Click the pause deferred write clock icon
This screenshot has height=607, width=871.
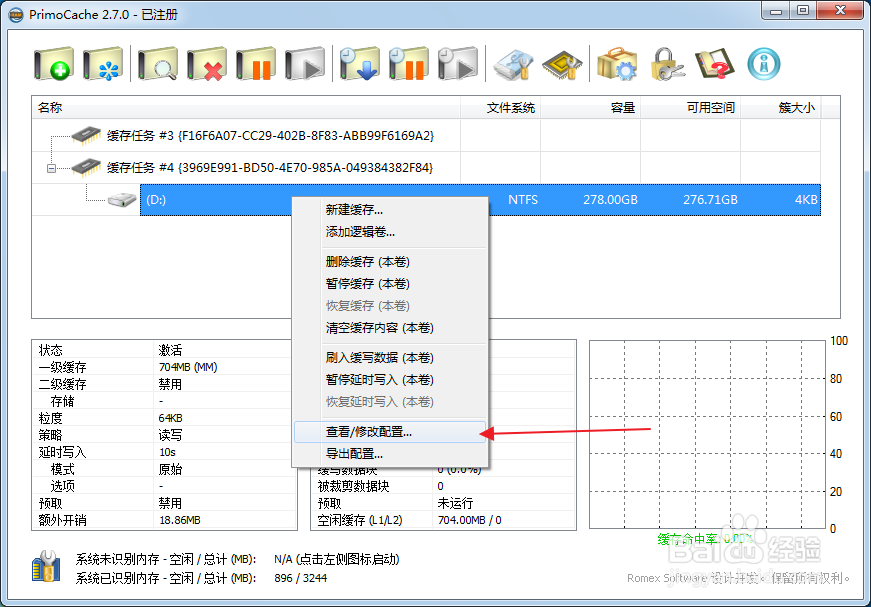pyautogui.click(x=408, y=64)
